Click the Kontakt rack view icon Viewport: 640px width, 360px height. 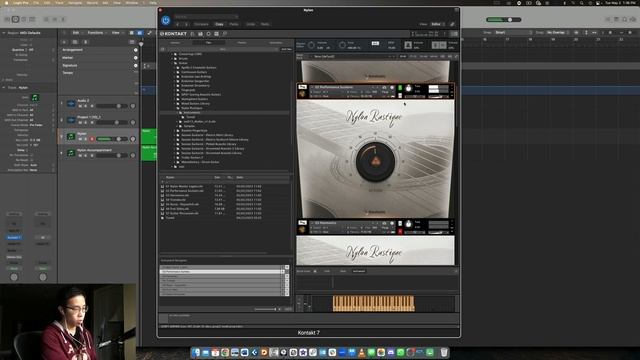pyautogui.click(x=217, y=34)
